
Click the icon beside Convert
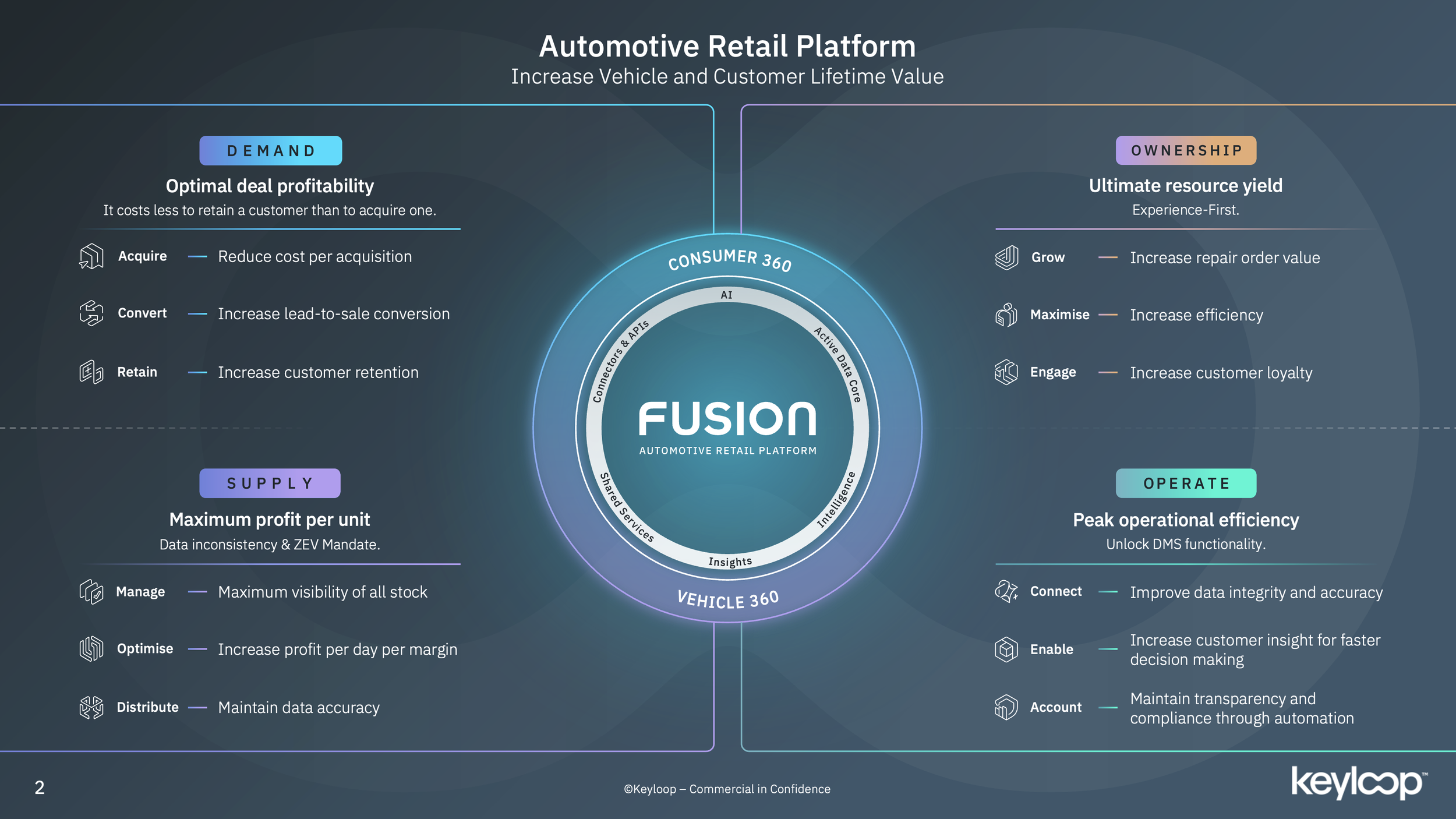(91, 313)
